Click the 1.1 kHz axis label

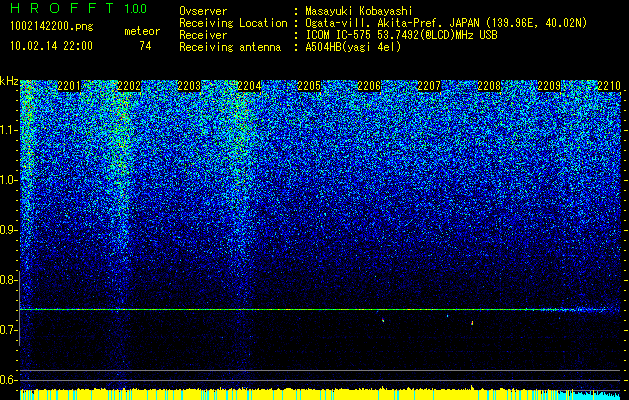9,130
